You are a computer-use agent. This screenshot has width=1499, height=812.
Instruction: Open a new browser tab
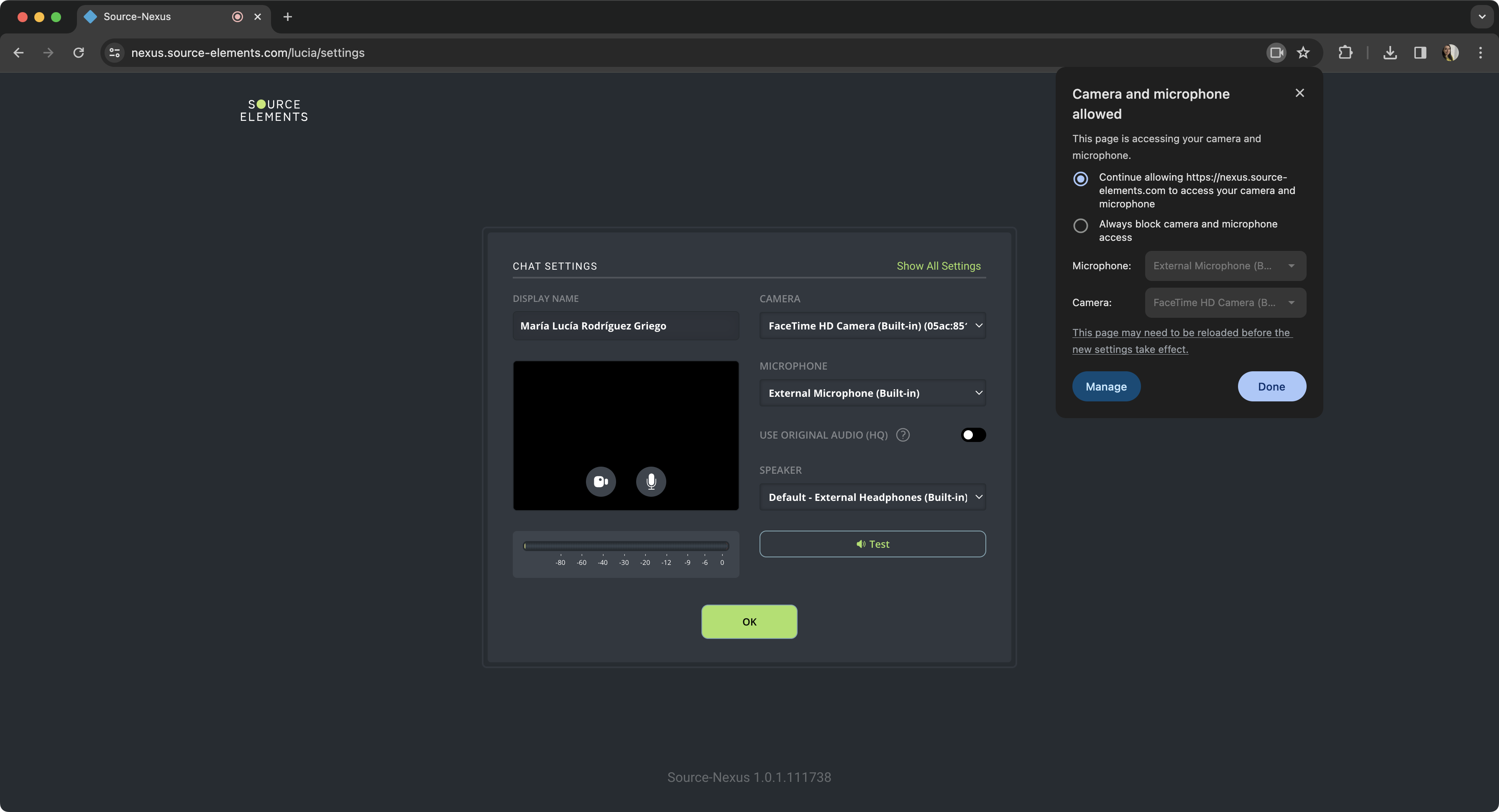(287, 17)
